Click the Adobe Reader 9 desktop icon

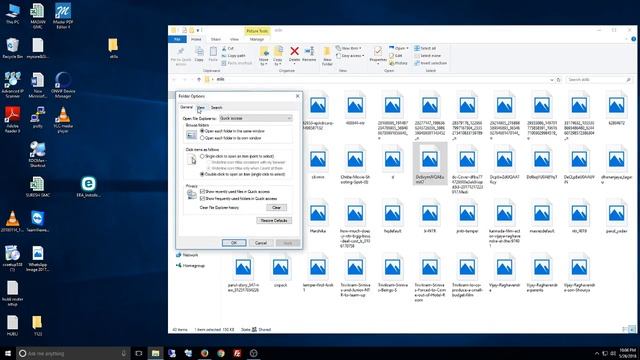tap(12, 120)
